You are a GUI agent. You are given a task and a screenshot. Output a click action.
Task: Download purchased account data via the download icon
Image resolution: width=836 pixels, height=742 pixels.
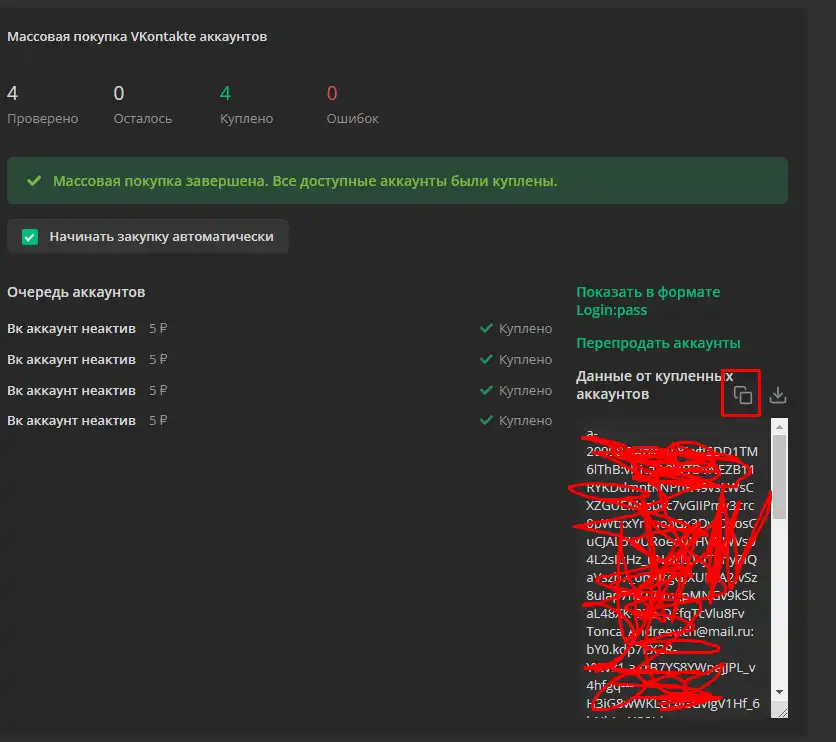point(778,396)
